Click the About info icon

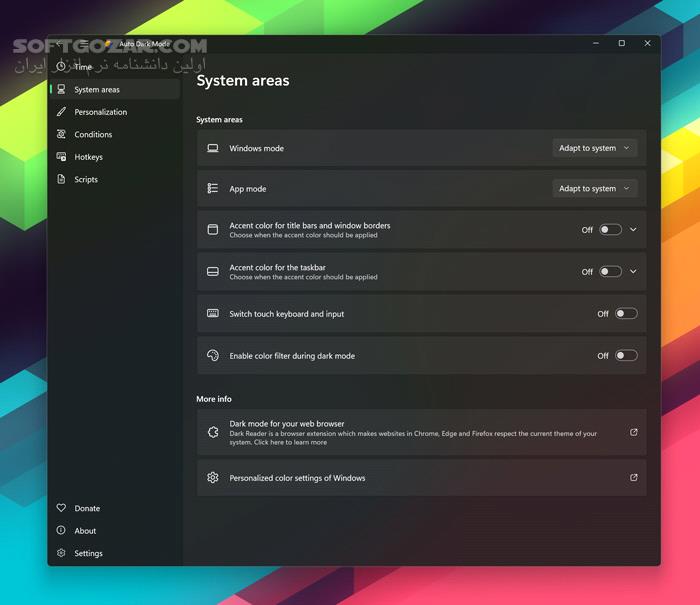(x=61, y=530)
